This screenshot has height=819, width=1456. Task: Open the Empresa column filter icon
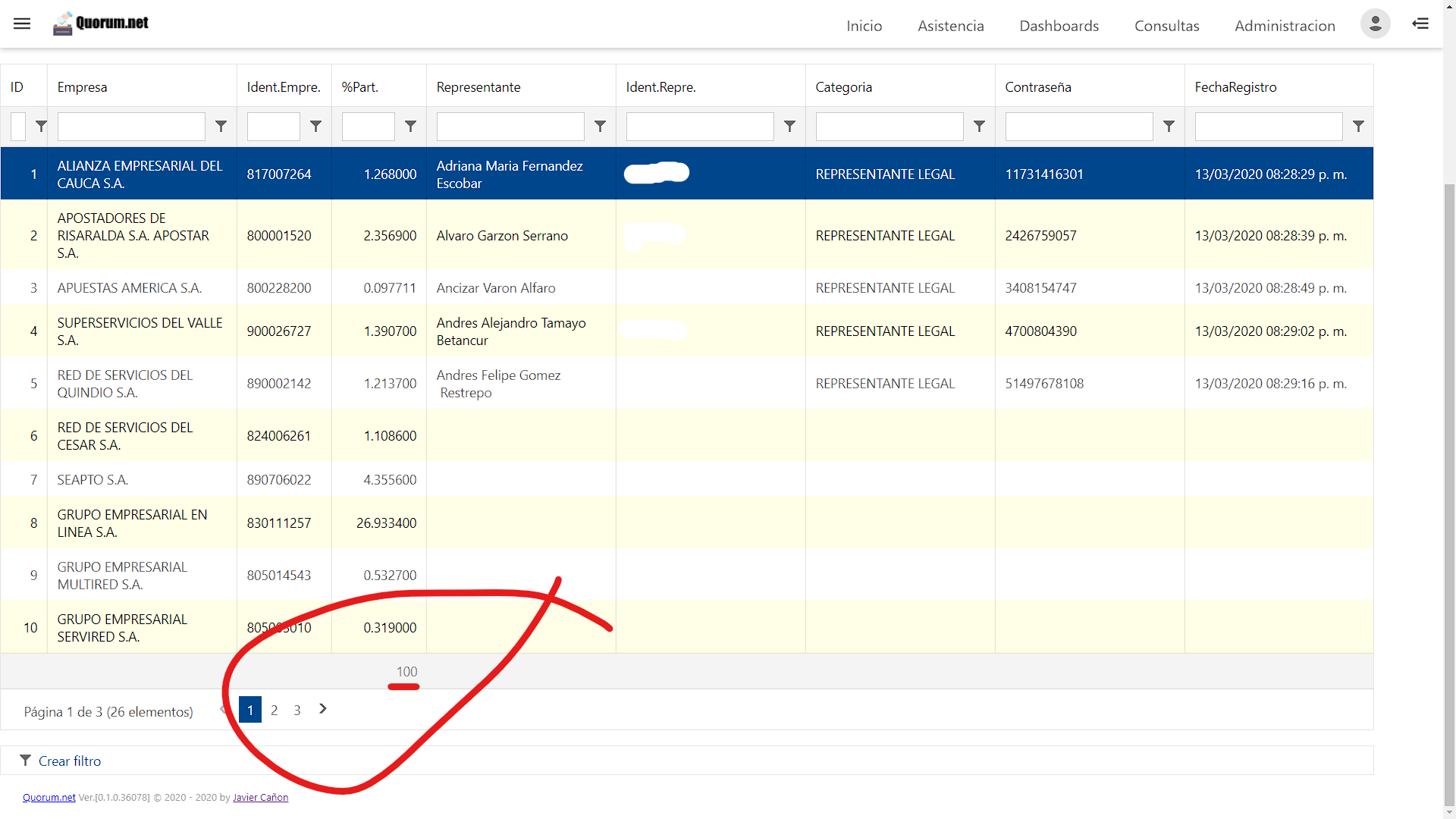[221, 127]
